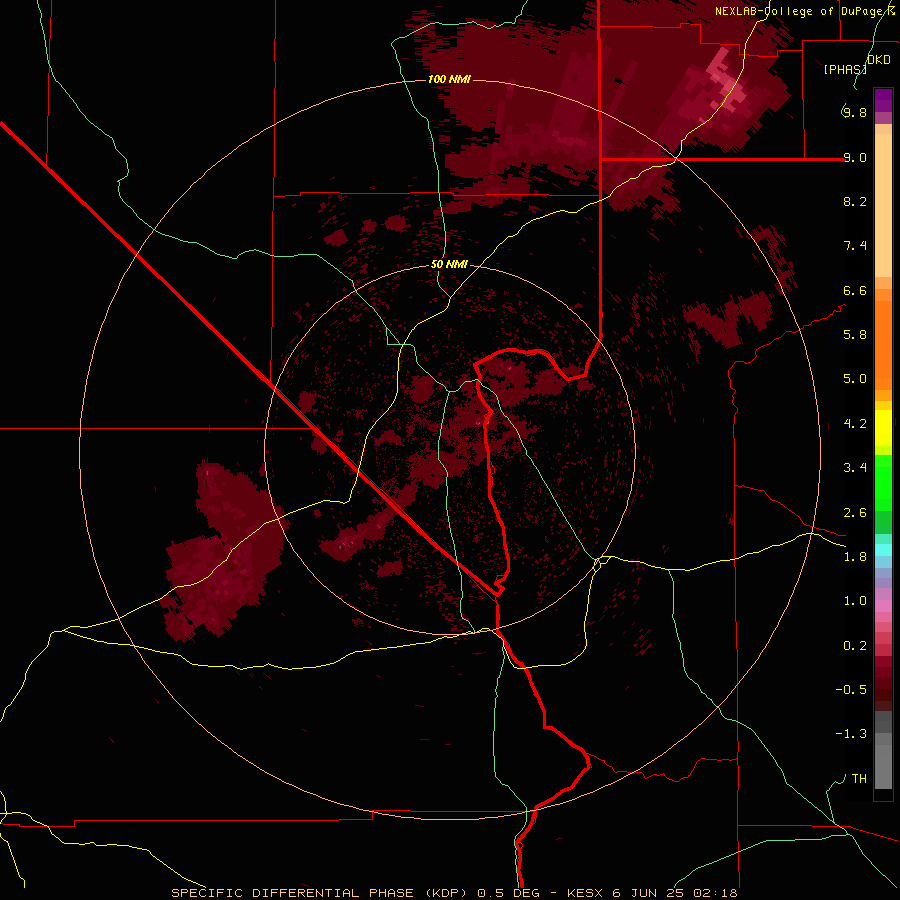Click the 8.2 scale label
The height and width of the screenshot is (900, 900).
point(855,201)
